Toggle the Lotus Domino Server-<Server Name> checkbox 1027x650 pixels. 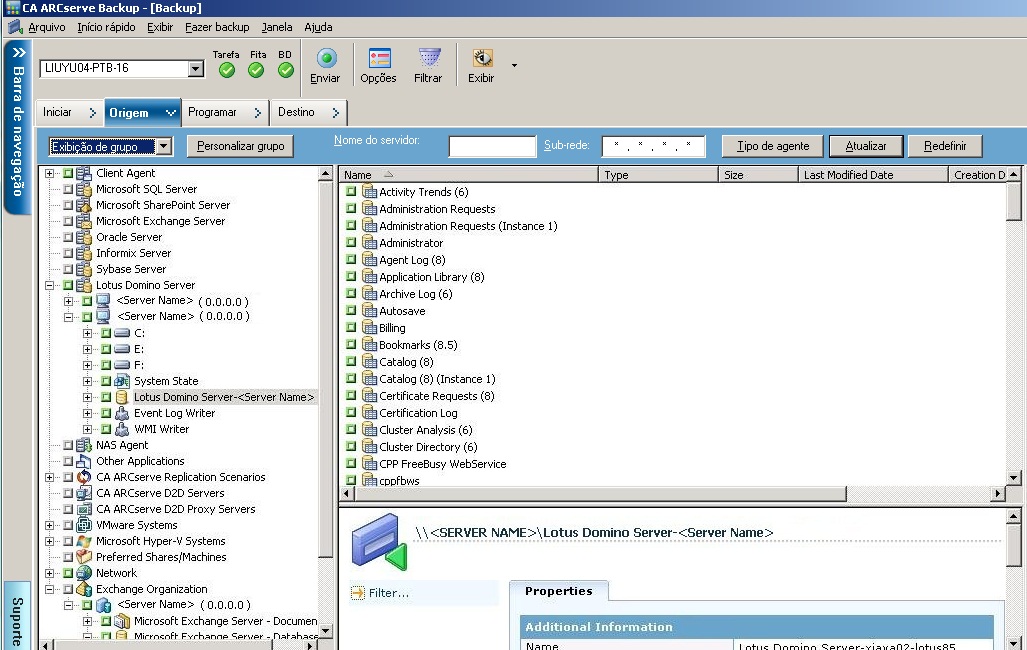click(106, 397)
